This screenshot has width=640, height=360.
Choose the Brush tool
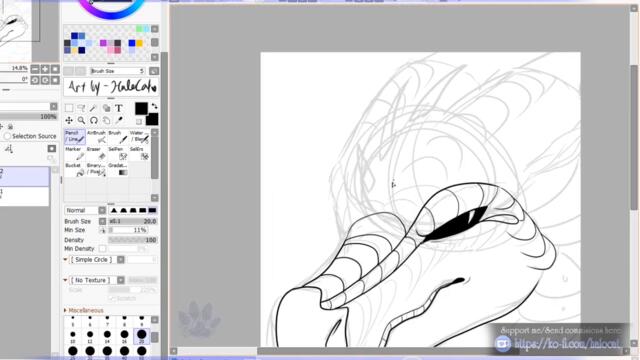(x=118, y=137)
